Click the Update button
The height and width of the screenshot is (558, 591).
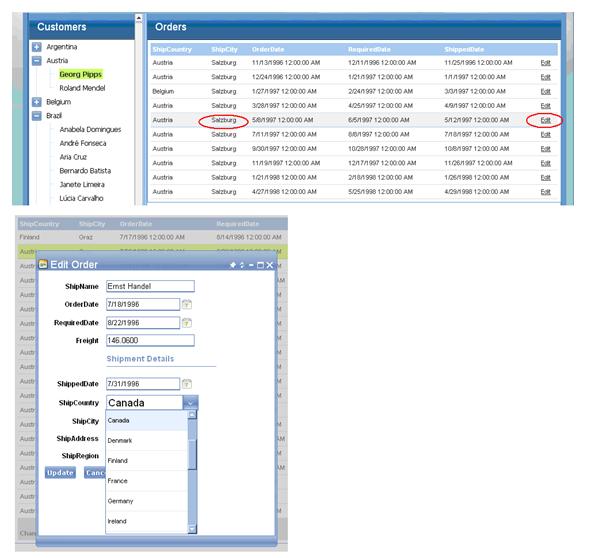pos(60,472)
